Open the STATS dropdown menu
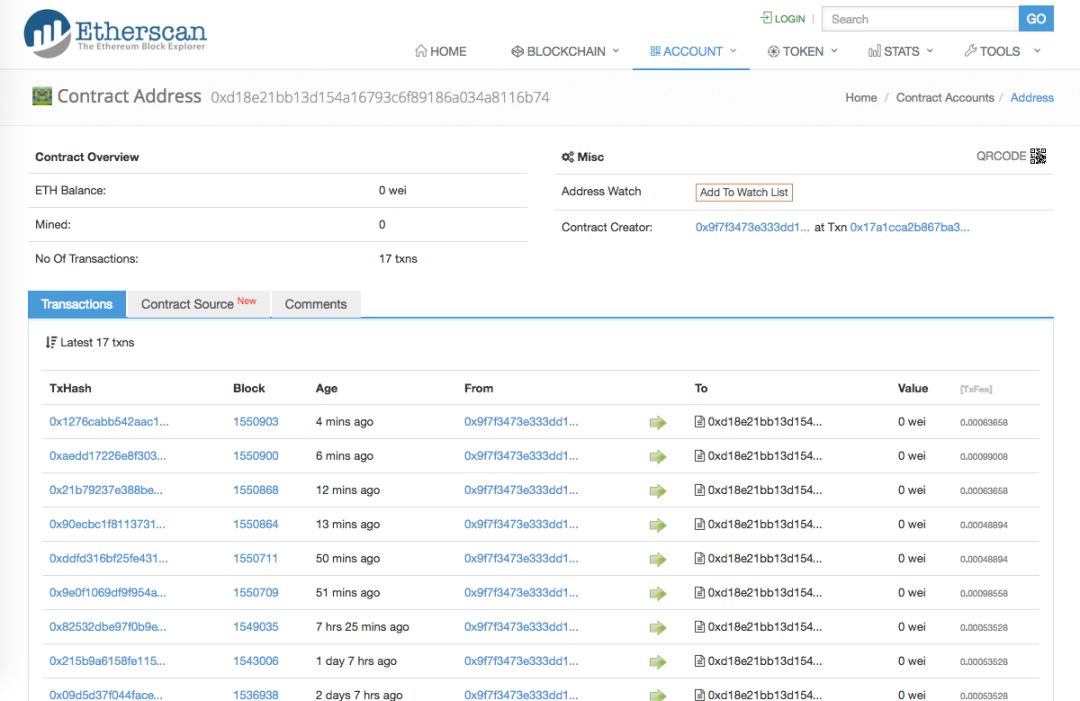 [x=900, y=52]
